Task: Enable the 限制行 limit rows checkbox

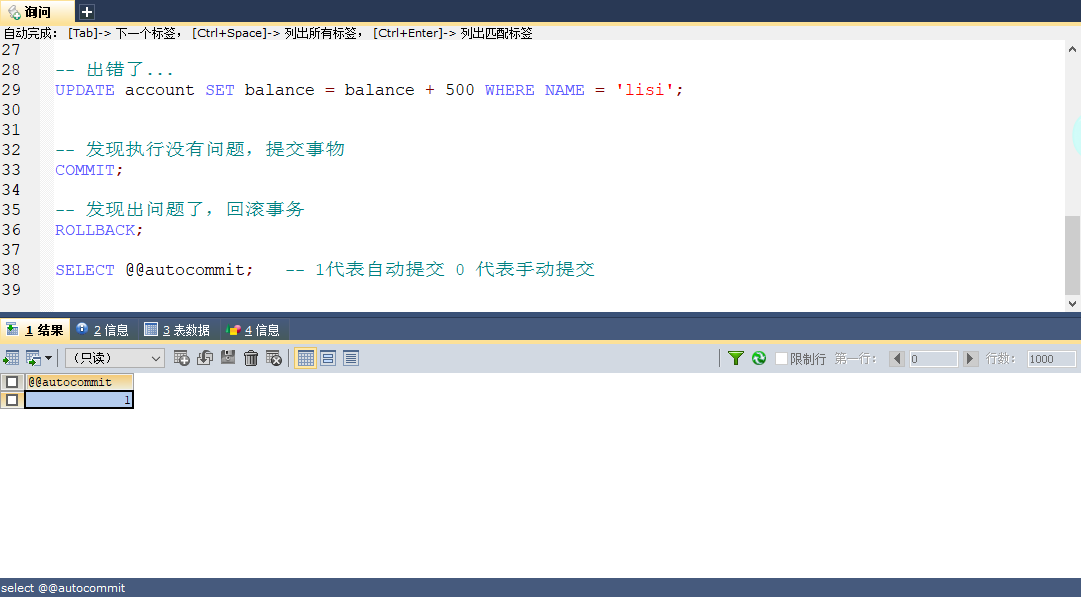Action: point(781,358)
